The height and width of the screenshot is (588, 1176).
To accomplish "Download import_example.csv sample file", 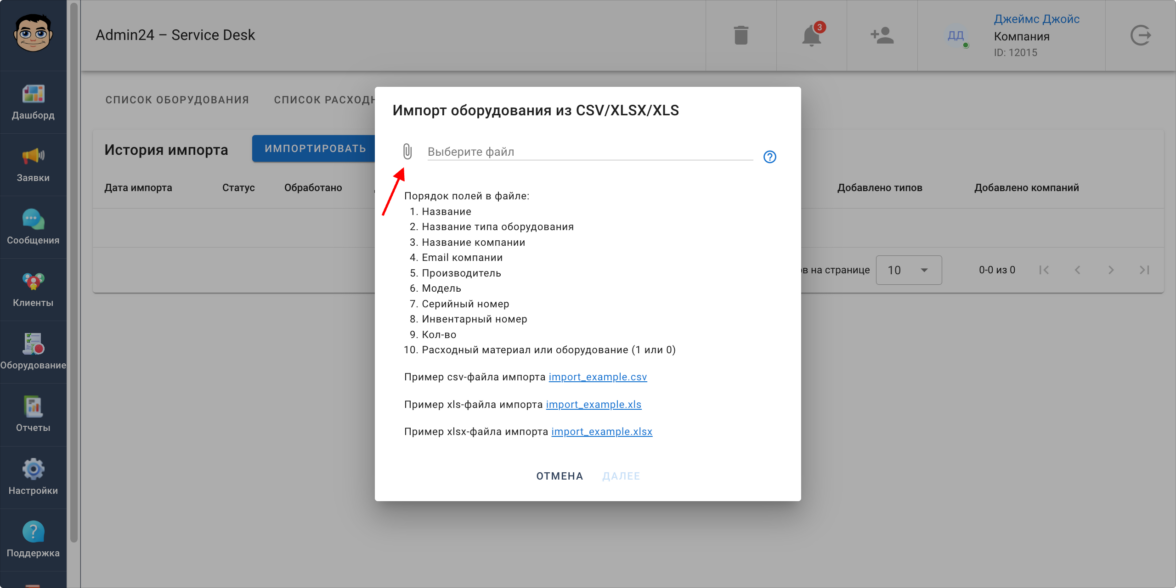I will 598,376.
